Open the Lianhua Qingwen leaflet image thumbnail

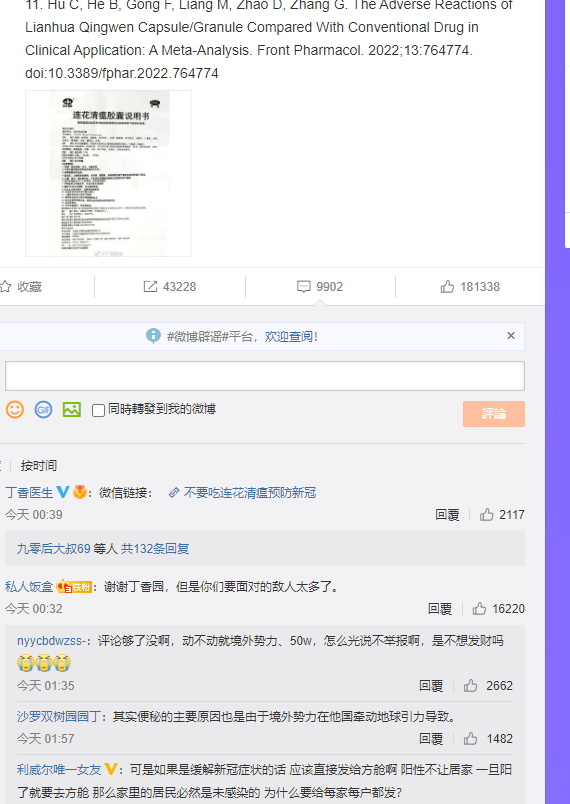point(108,173)
